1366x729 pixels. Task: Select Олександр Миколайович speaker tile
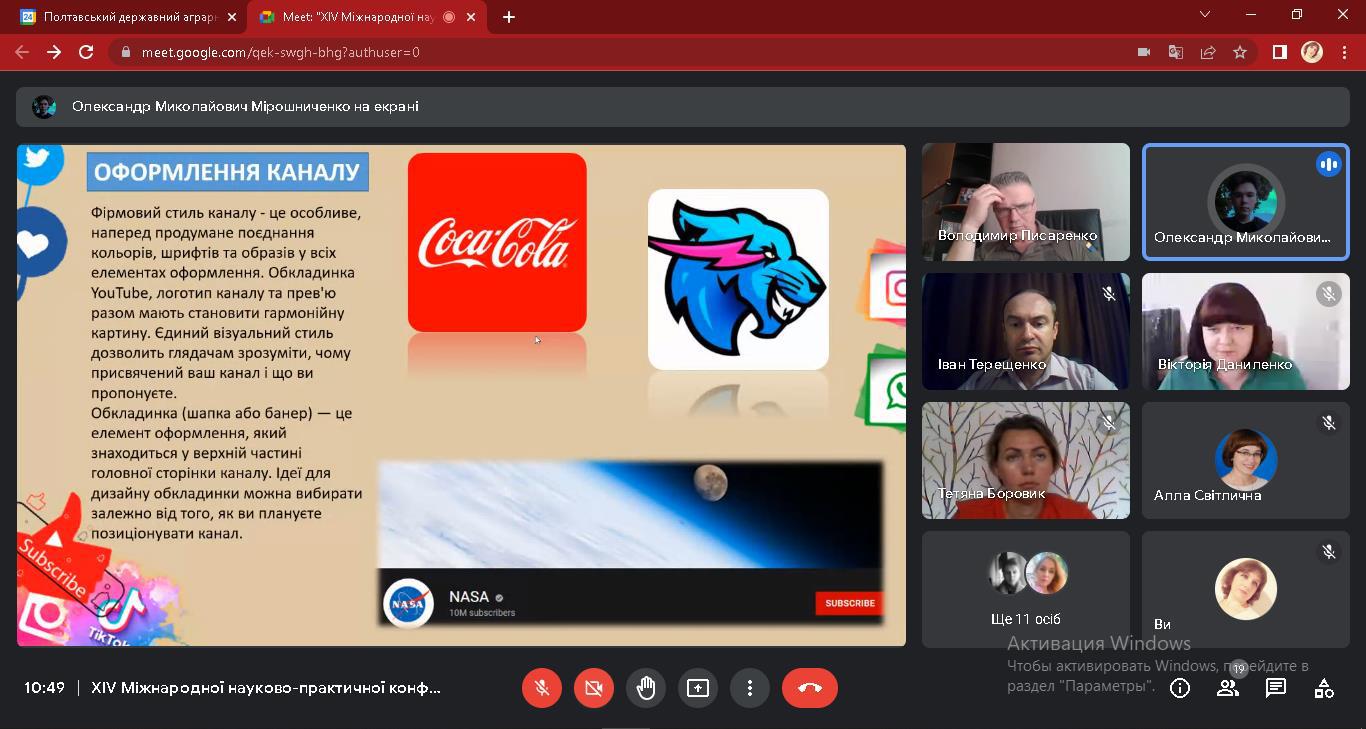[1246, 202]
